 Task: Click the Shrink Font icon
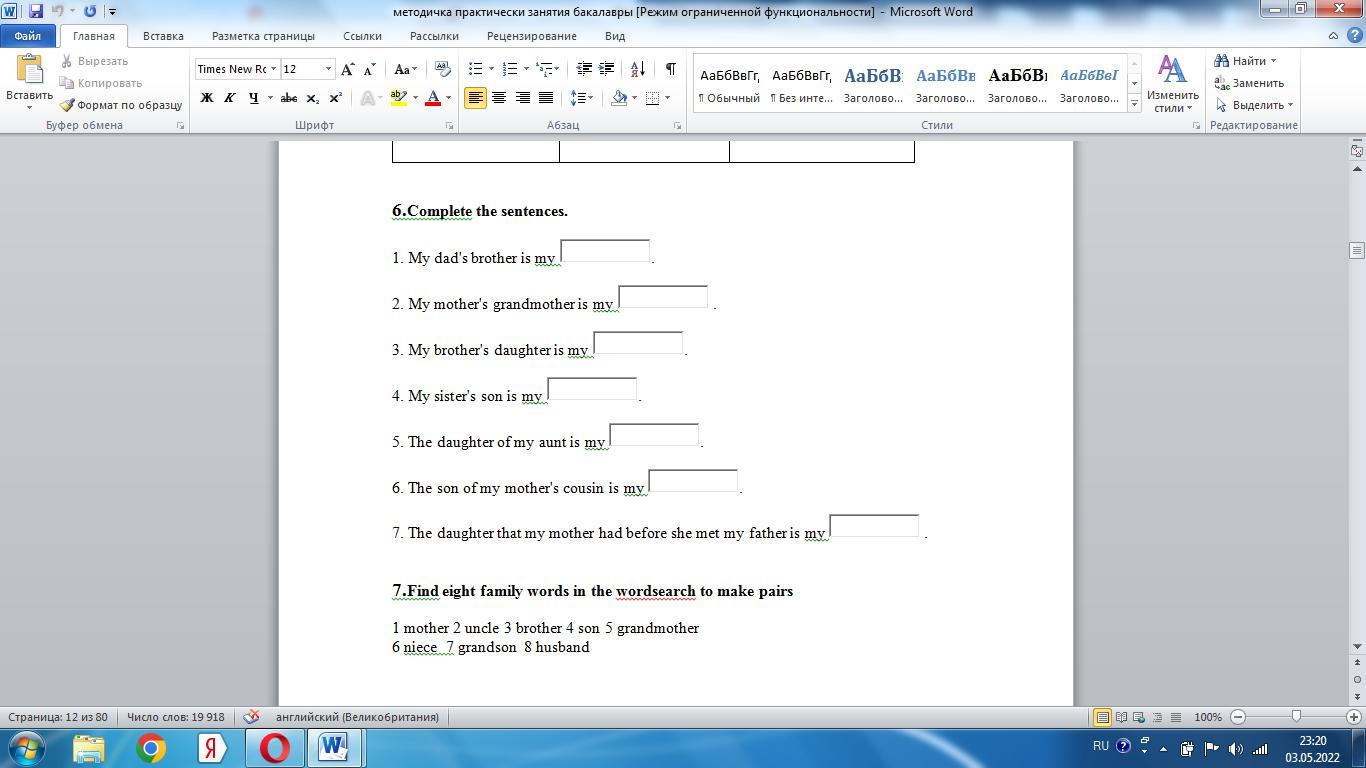(369, 69)
